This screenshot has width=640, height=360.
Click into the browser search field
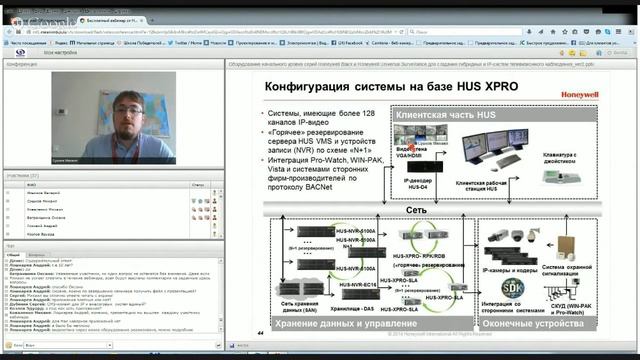point(465,31)
